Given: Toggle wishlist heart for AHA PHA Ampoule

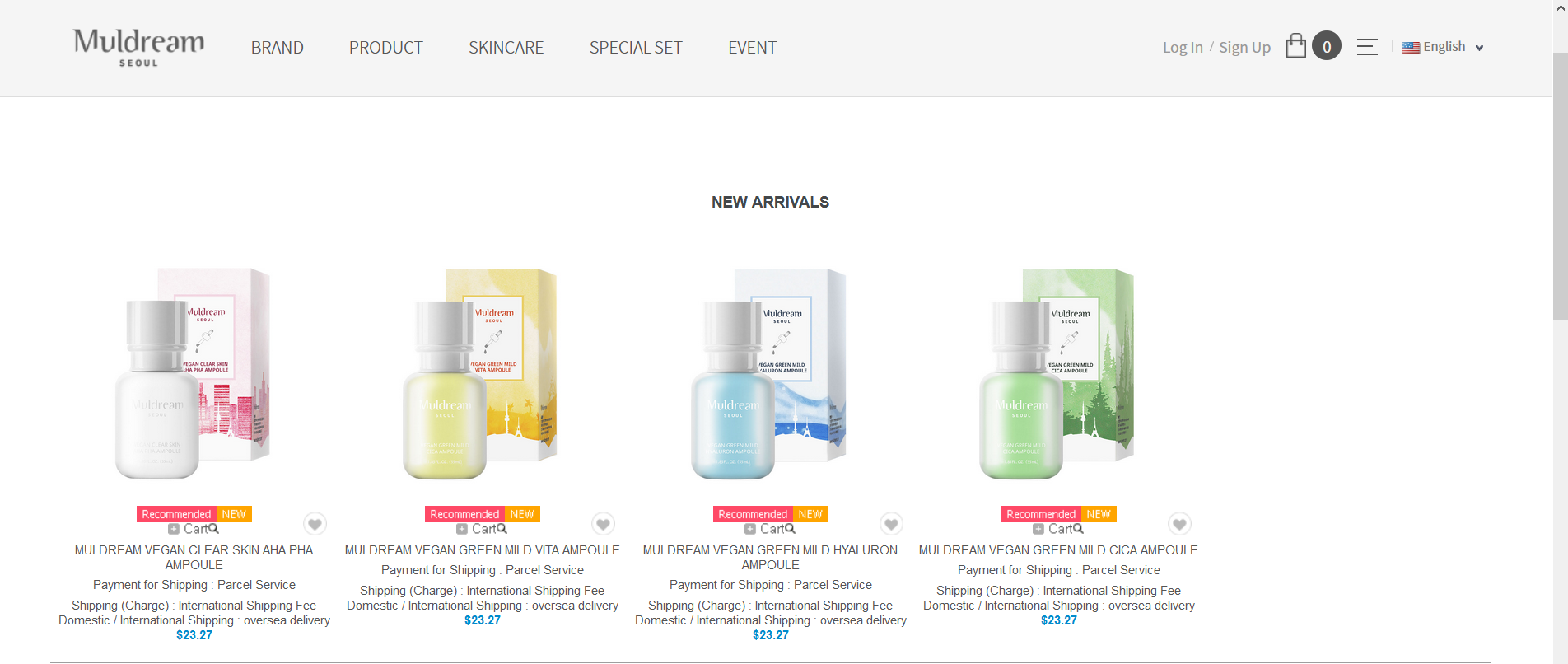Looking at the screenshot, I should [x=315, y=524].
